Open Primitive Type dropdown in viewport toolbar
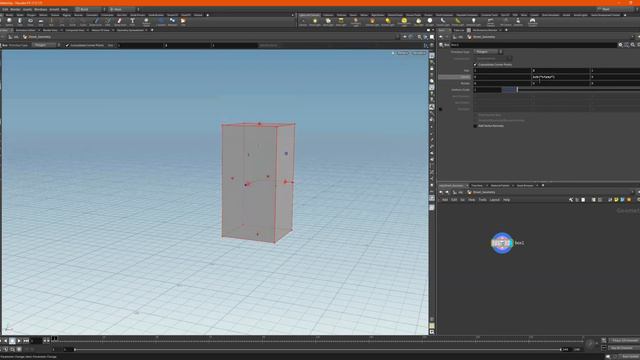640x360 pixels. [x=47, y=45]
